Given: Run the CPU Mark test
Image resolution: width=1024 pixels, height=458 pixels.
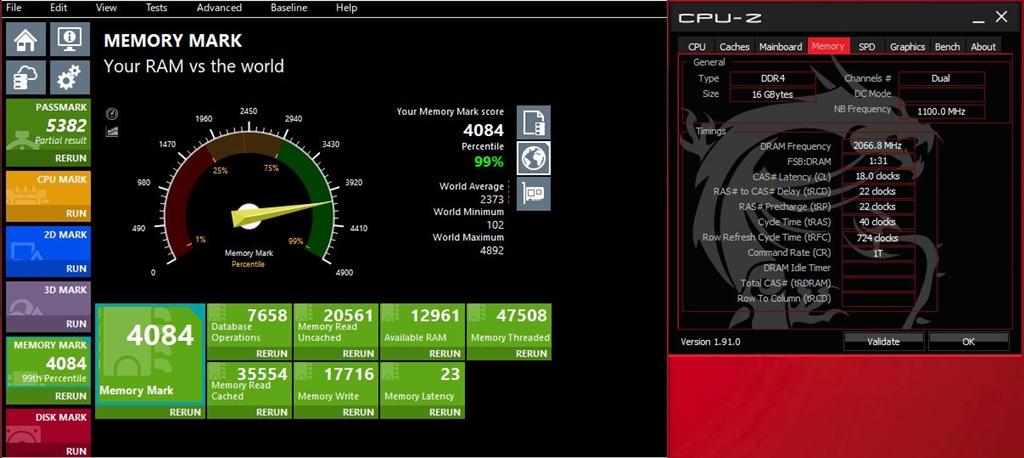Looking at the screenshot, I should 76,214.
